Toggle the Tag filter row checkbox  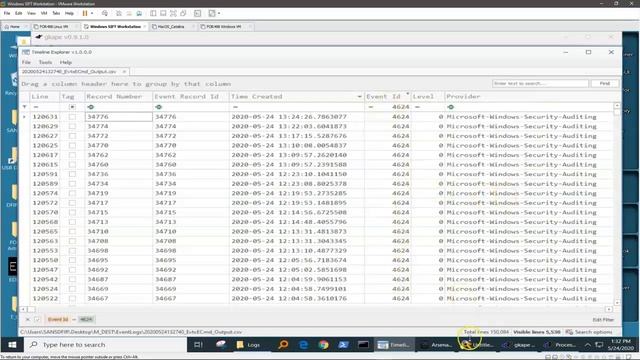(x=72, y=107)
